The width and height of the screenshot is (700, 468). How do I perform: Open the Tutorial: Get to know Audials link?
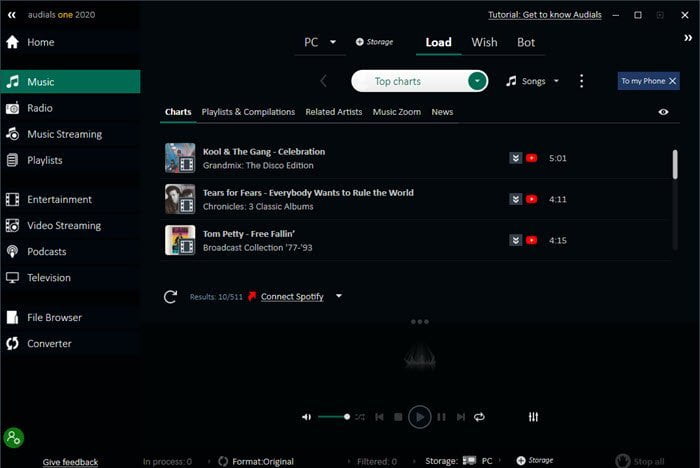click(x=545, y=15)
